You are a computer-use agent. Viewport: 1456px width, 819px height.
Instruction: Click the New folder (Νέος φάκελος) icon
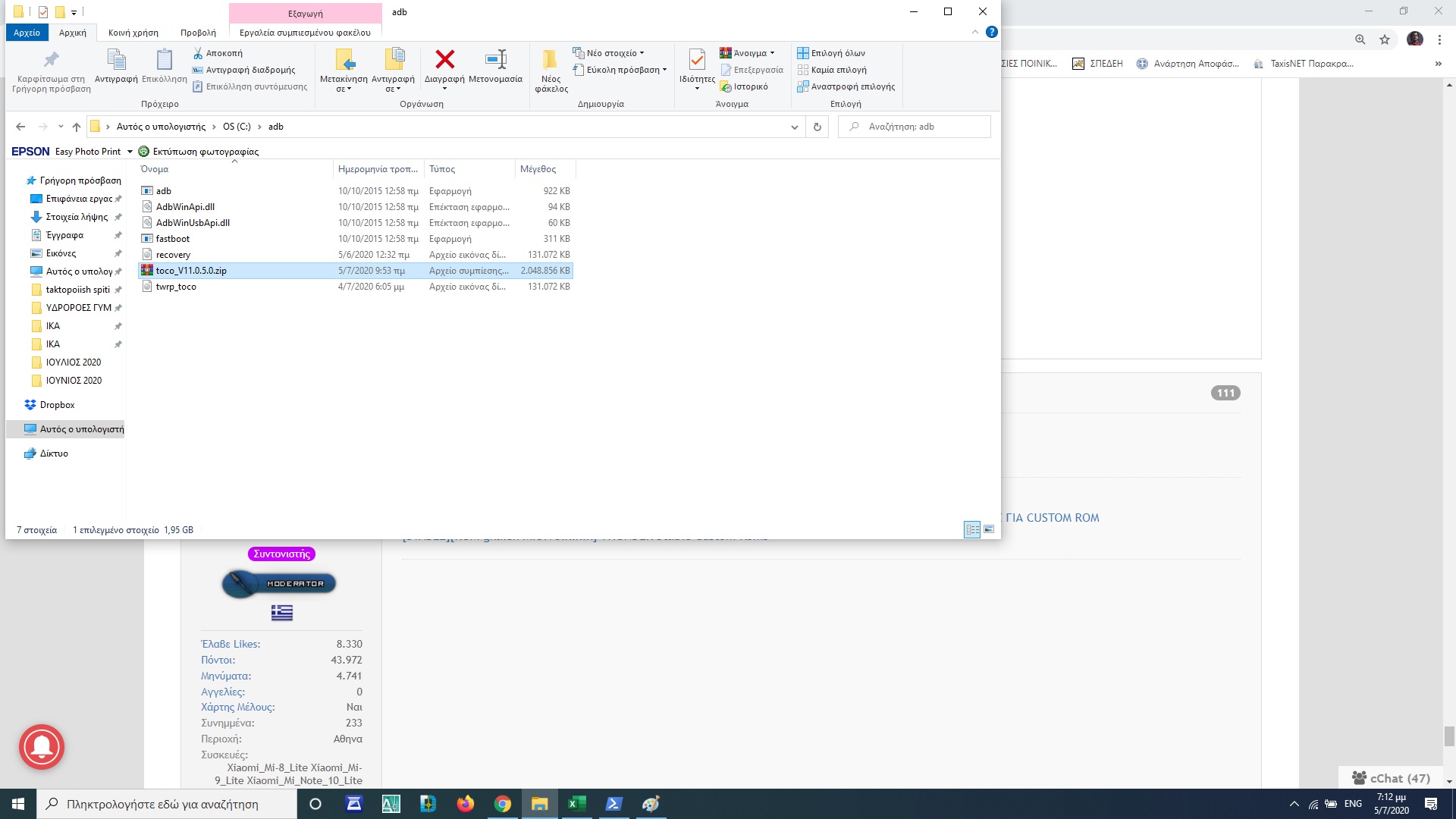point(551,61)
